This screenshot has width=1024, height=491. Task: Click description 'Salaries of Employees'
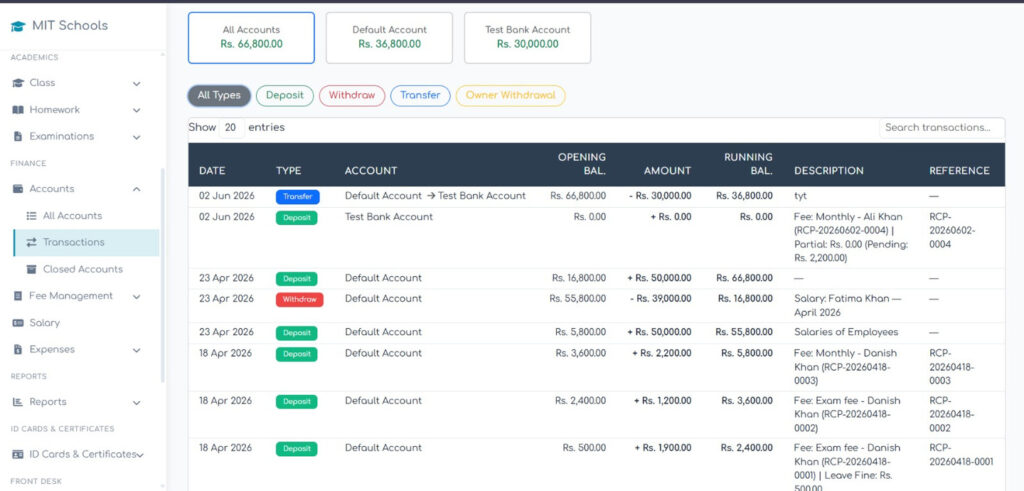pos(846,332)
